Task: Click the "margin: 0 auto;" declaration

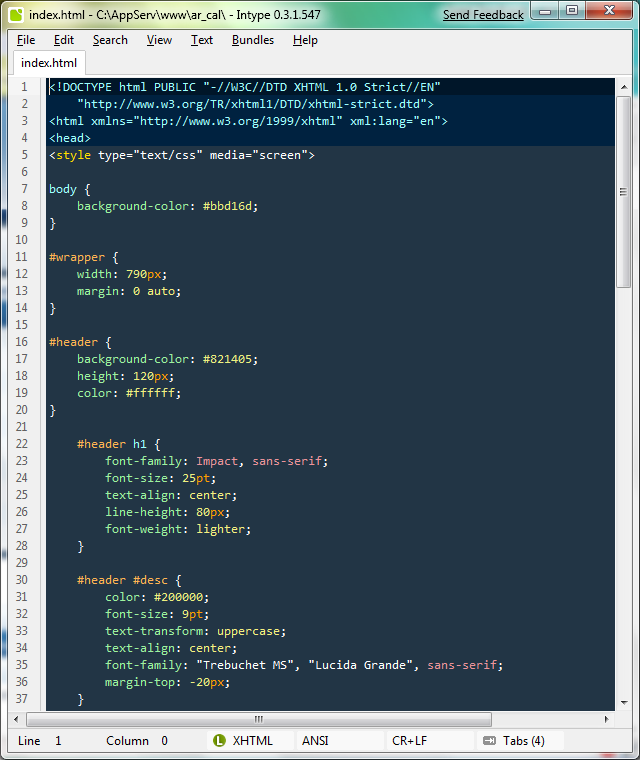Action: pyautogui.click(x=129, y=291)
